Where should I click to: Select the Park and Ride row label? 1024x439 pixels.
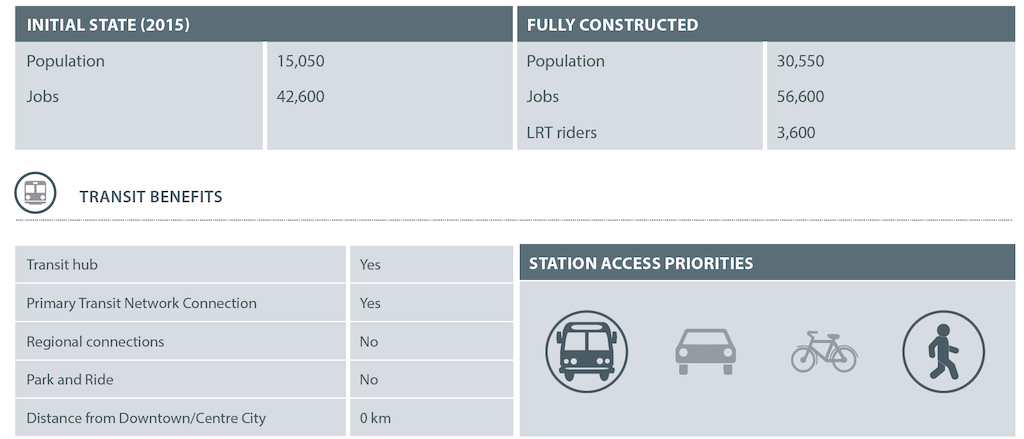(70, 380)
